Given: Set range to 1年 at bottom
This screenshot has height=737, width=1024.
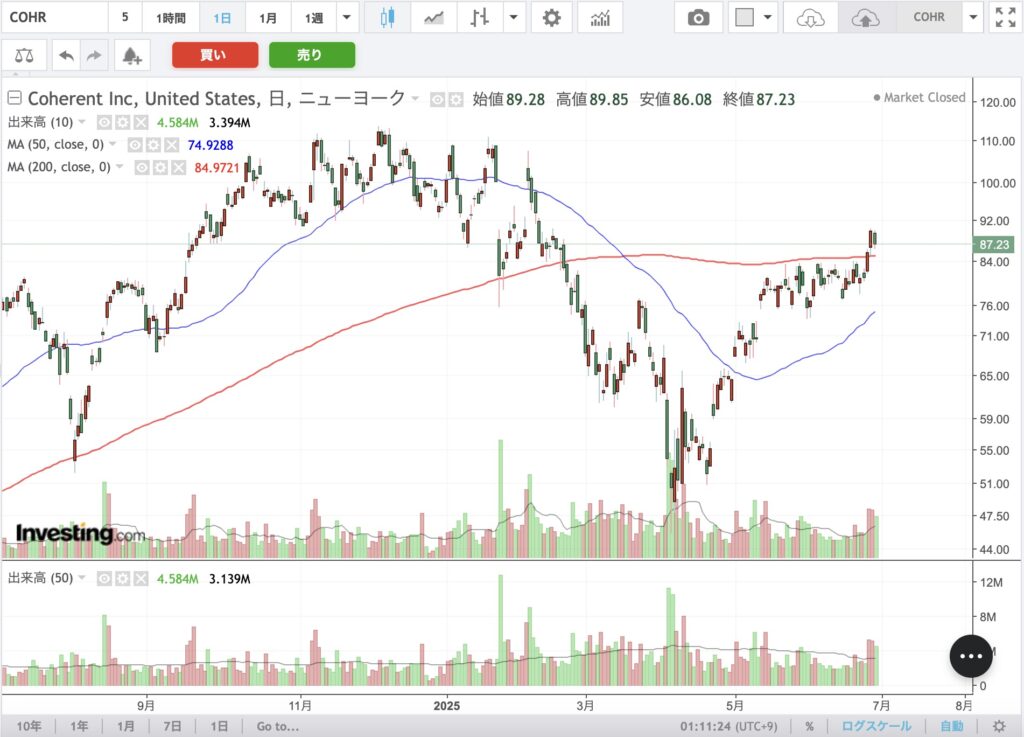Looking at the screenshot, I should coord(79,726).
